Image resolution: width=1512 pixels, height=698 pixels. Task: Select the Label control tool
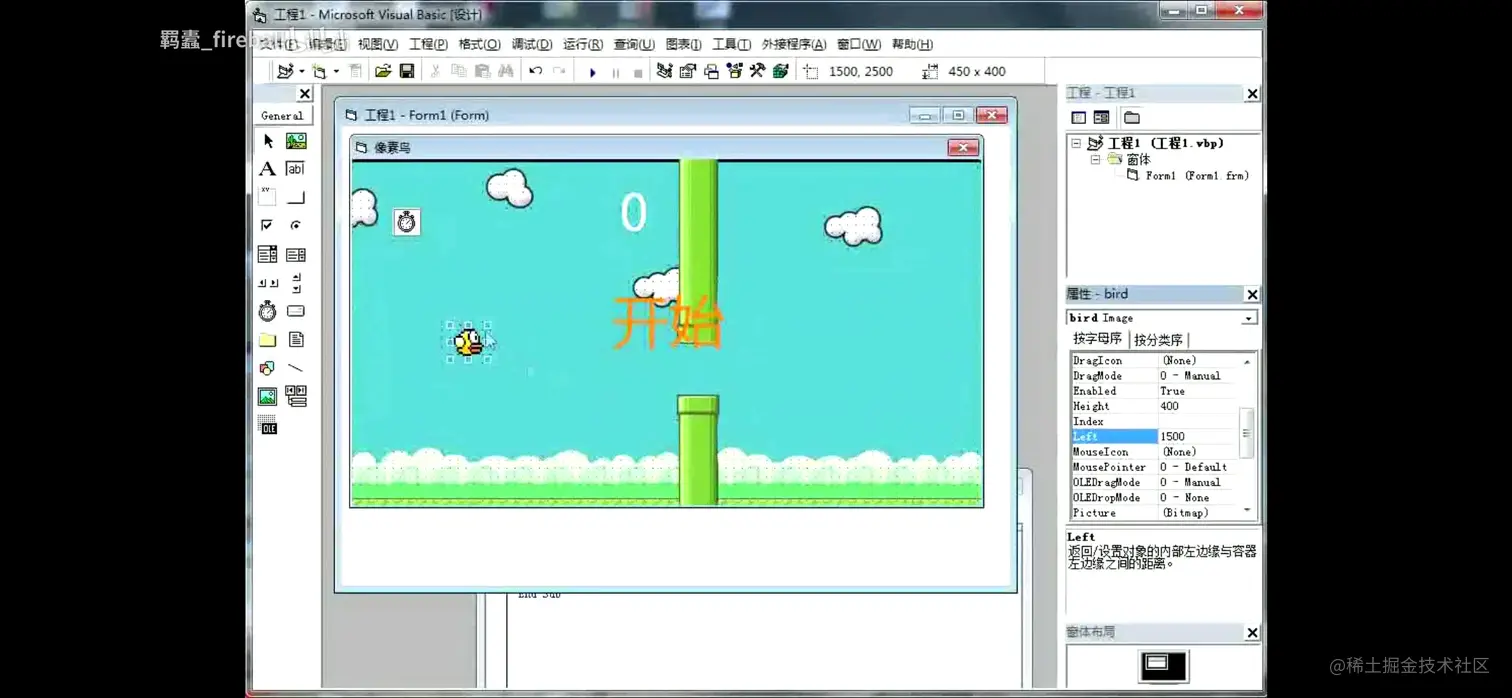268,169
